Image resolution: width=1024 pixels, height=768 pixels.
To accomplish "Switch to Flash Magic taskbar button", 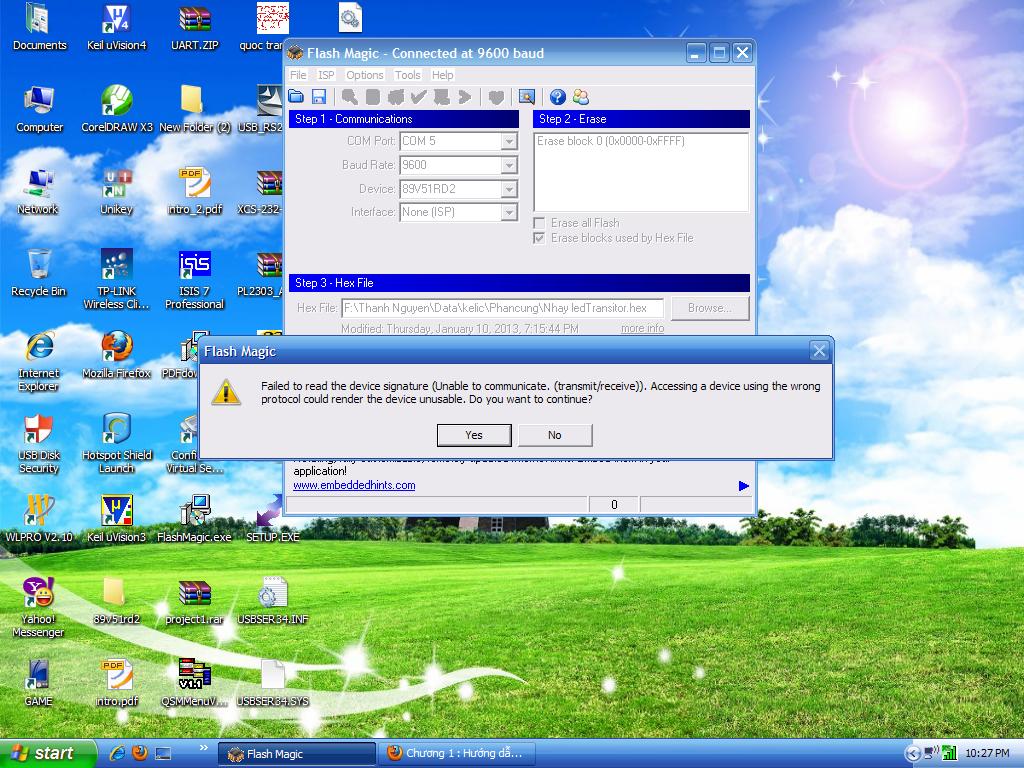I will tap(297, 754).
